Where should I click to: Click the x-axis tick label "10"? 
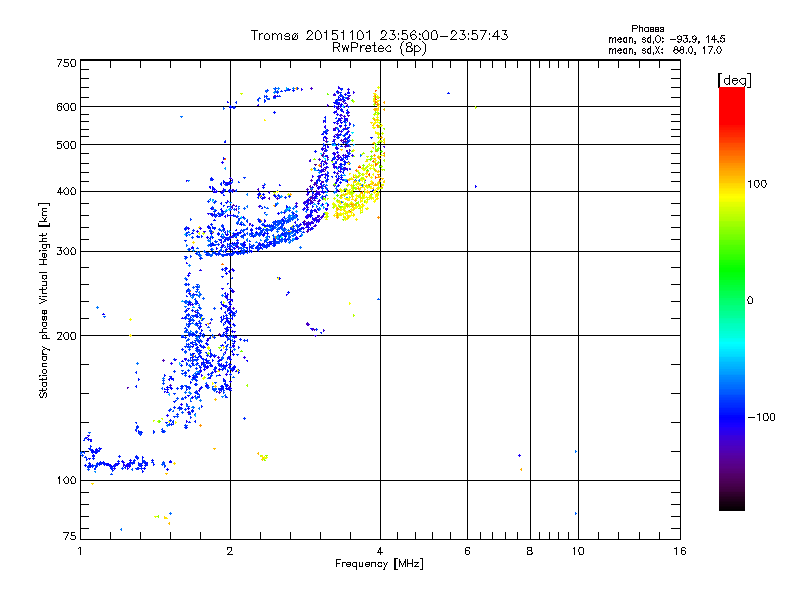coord(578,551)
